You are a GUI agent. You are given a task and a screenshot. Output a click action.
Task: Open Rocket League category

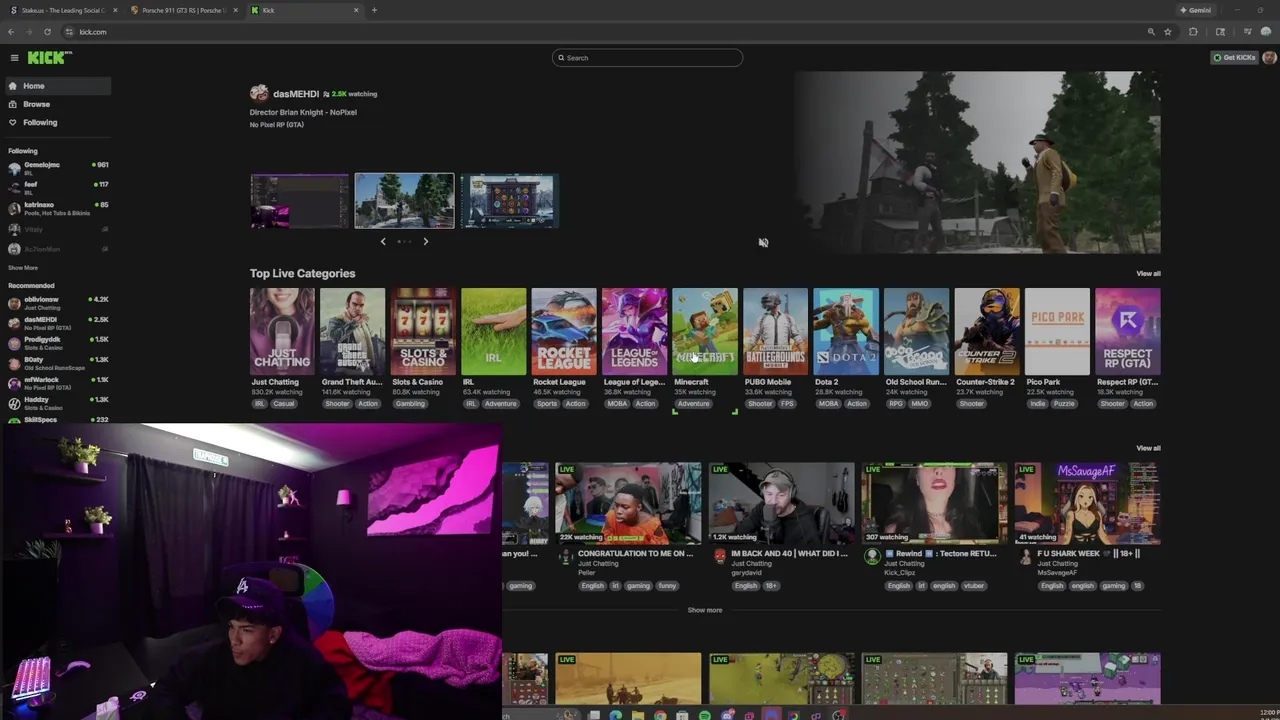click(x=564, y=332)
